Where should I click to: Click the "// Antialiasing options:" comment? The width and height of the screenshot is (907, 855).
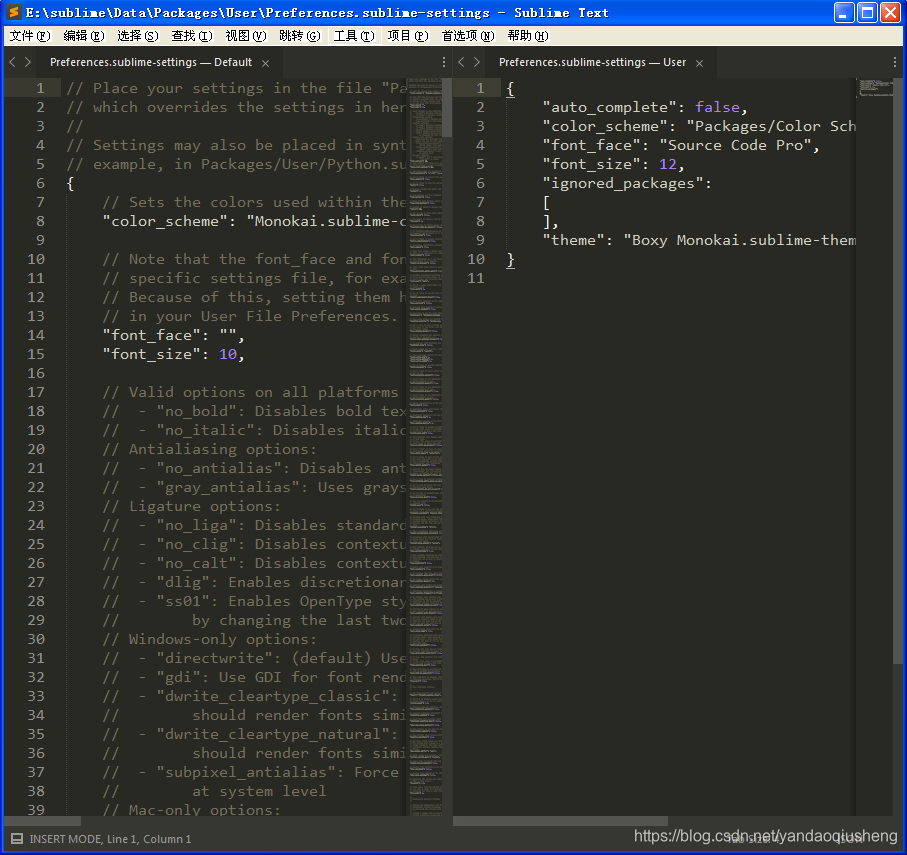tap(209, 449)
